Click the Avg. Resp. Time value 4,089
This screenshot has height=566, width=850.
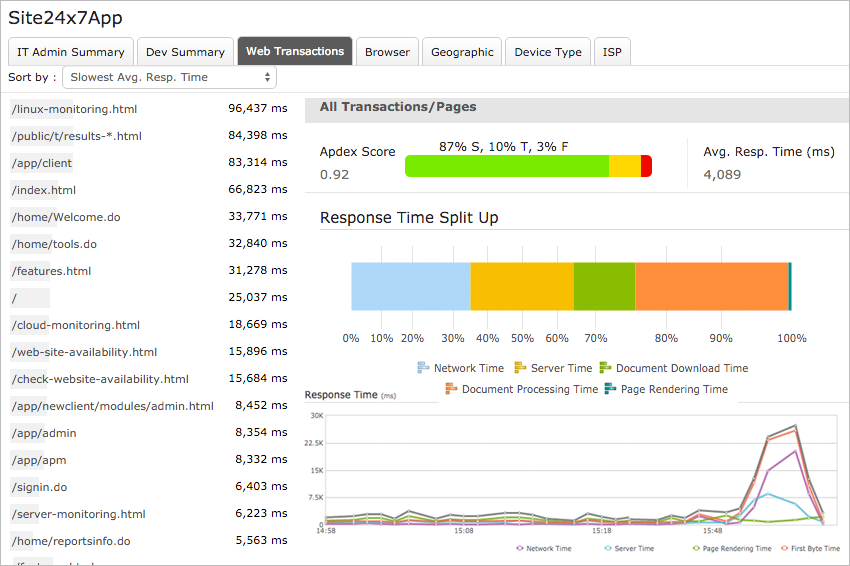pyautogui.click(x=722, y=175)
